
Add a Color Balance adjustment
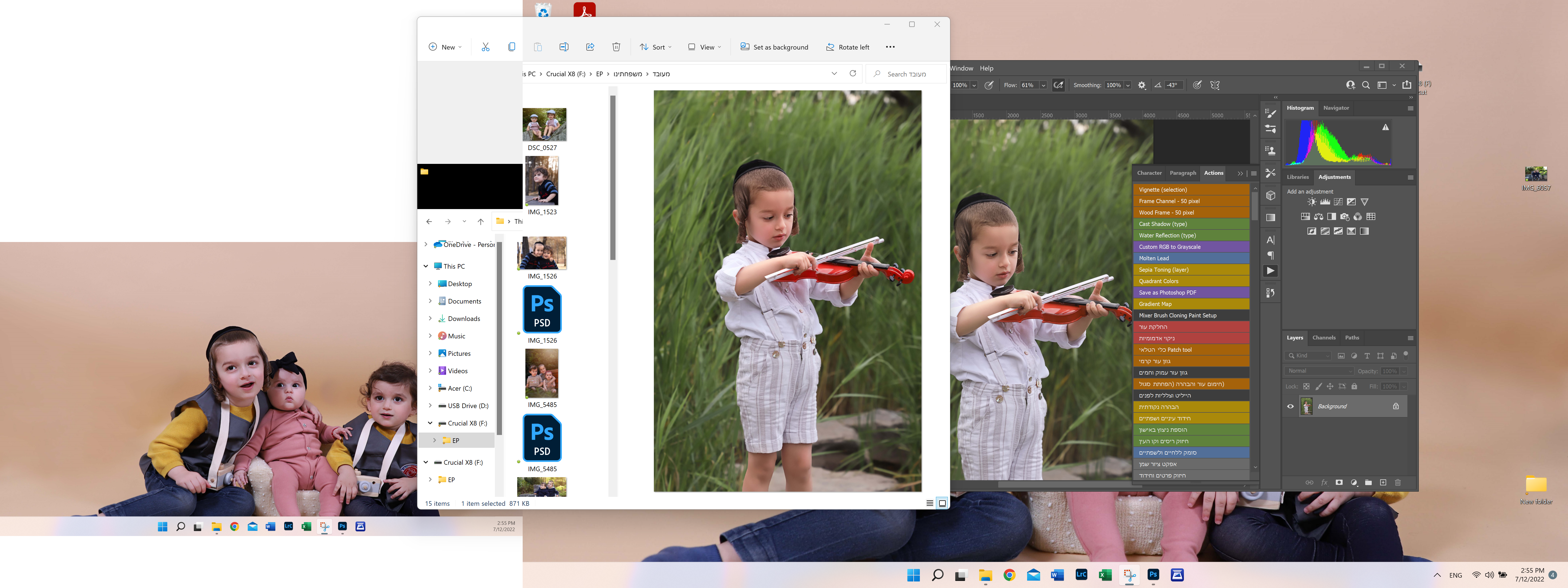pyautogui.click(x=1318, y=217)
